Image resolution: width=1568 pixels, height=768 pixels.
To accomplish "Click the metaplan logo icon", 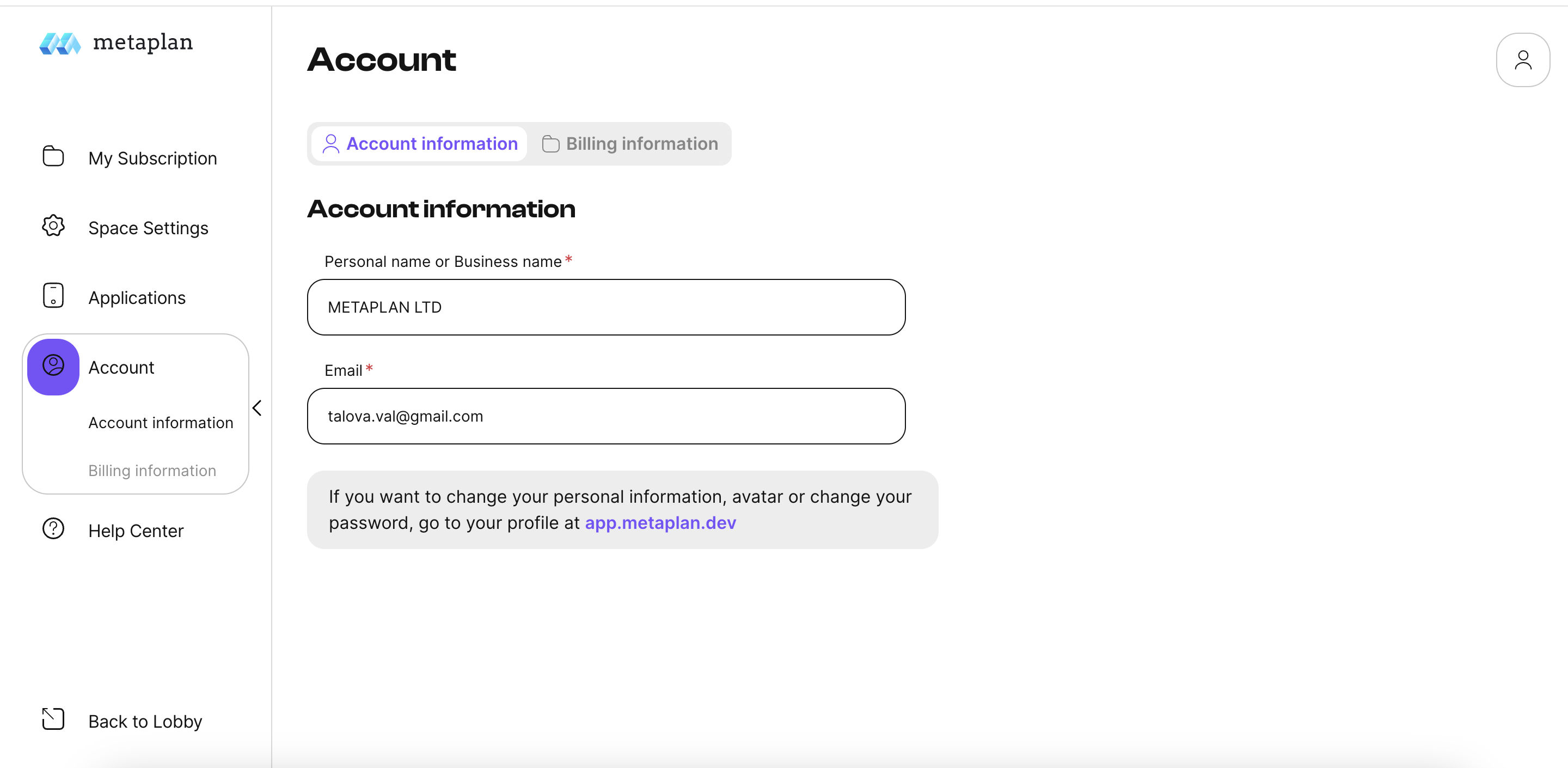I will [60, 43].
